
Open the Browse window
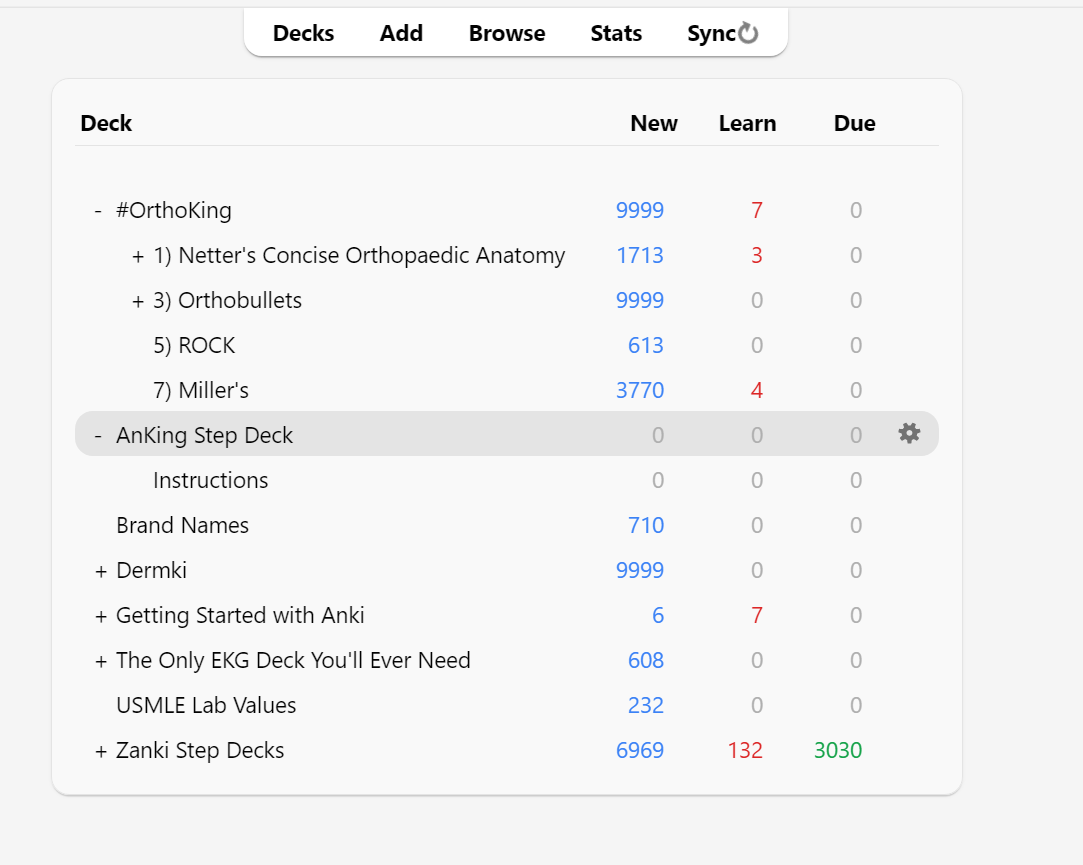point(507,33)
